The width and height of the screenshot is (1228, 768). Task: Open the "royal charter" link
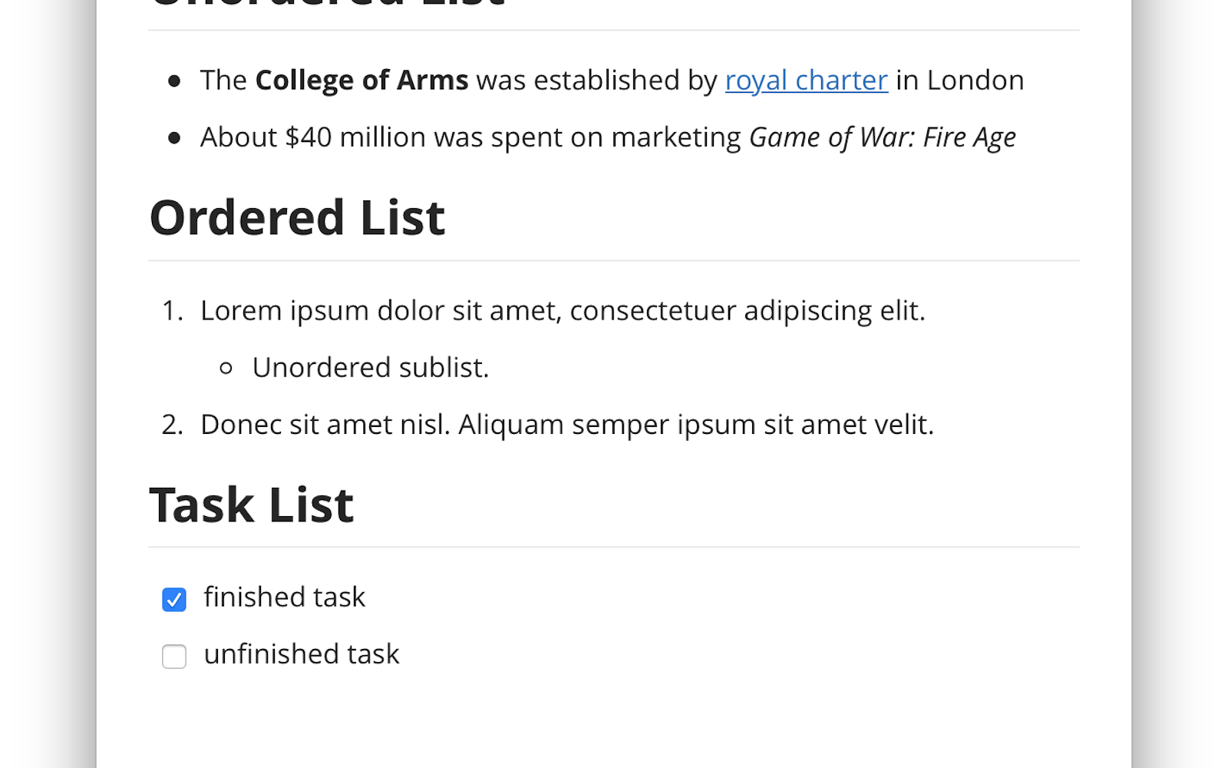coord(806,80)
